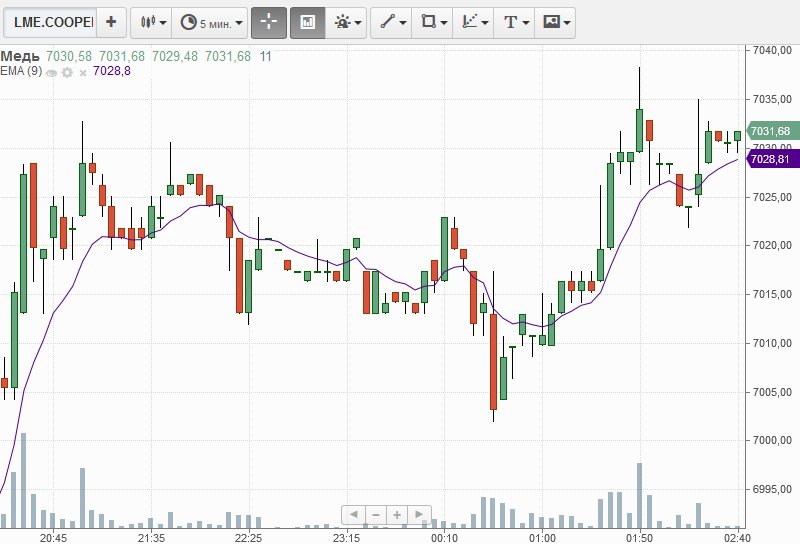Open the candlestick chart type dropdown
This screenshot has width=800, height=544.
click(x=151, y=21)
